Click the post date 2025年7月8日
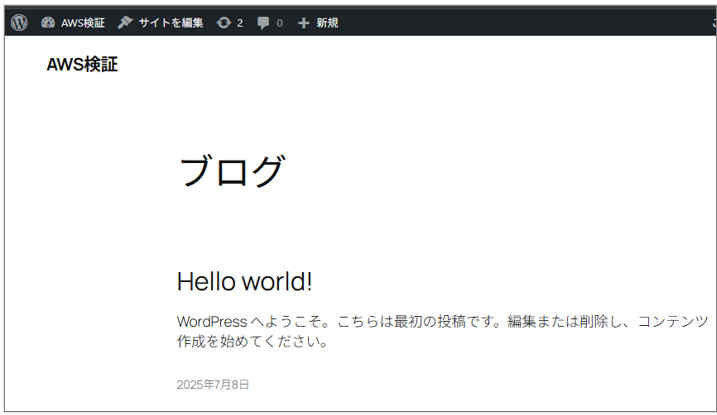The height and width of the screenshot is (415, 717). (213, 385)
